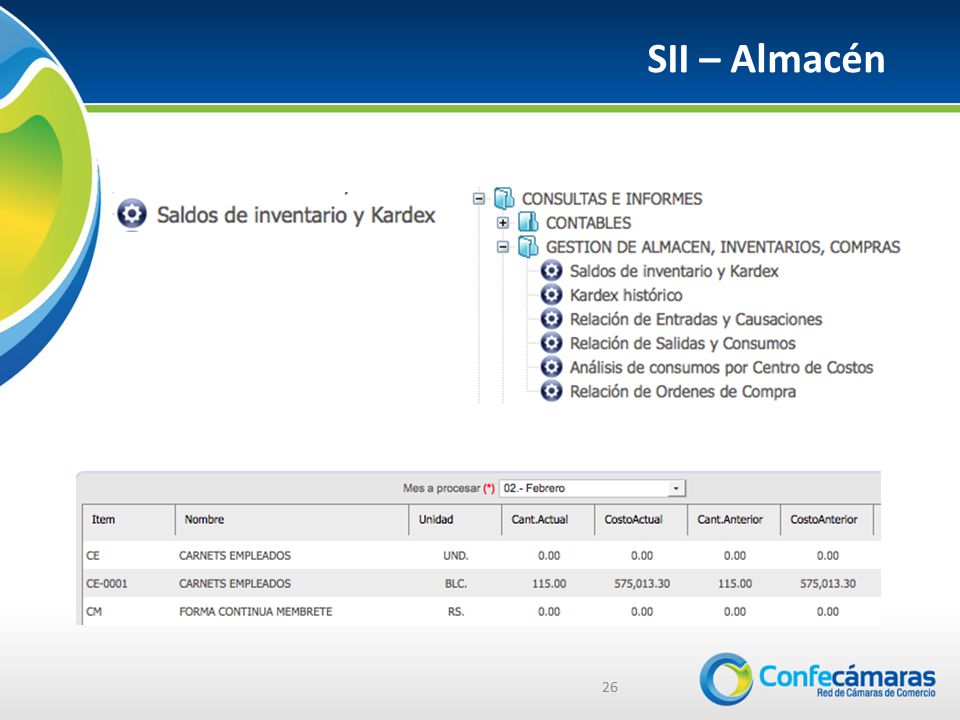This screenshot has height=720, width=960.
Task: Click the Confecámaras logo
Action: (x=817, y=678)
